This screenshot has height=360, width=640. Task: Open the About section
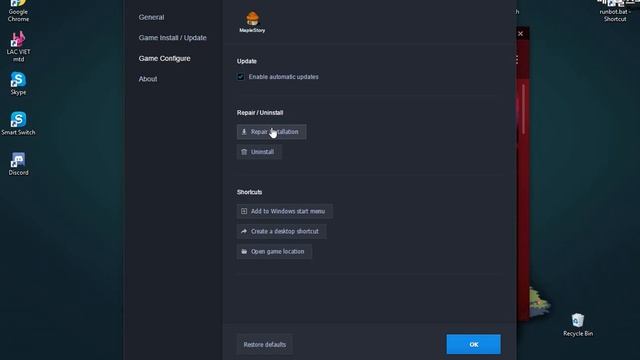148,79
